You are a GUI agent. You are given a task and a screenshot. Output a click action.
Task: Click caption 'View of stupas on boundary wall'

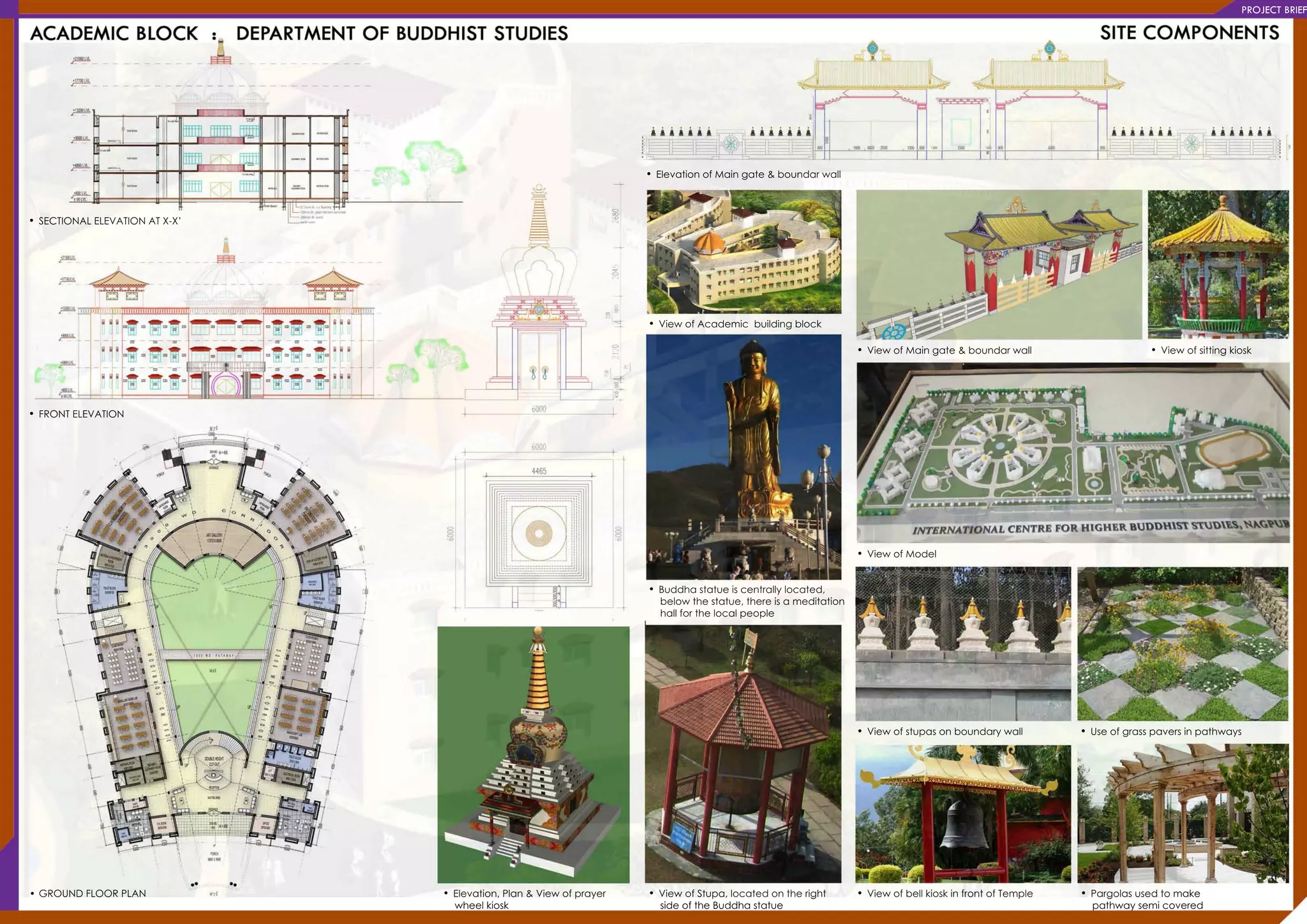[x=945, y=731]
